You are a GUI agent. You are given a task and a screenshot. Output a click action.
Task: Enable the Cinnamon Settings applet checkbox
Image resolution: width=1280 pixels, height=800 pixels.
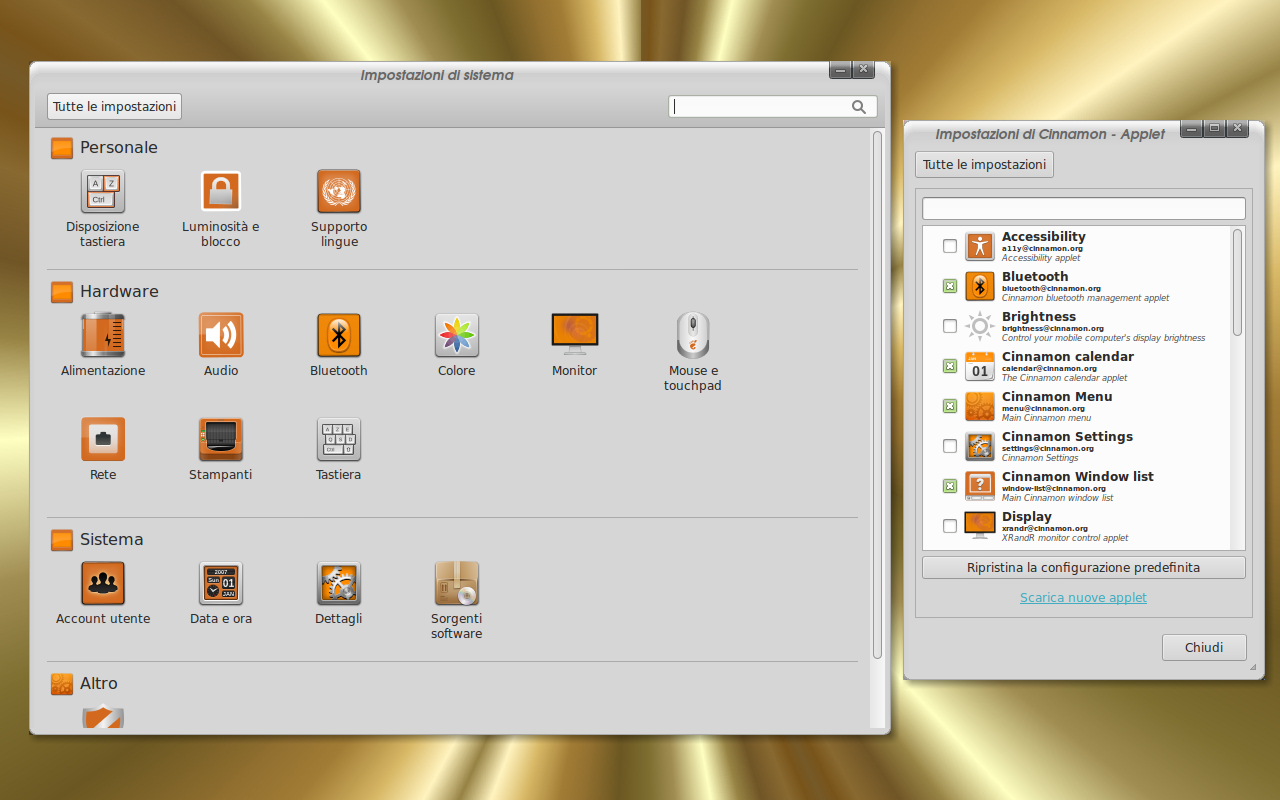pyautogui.click(x=950, y=446)
